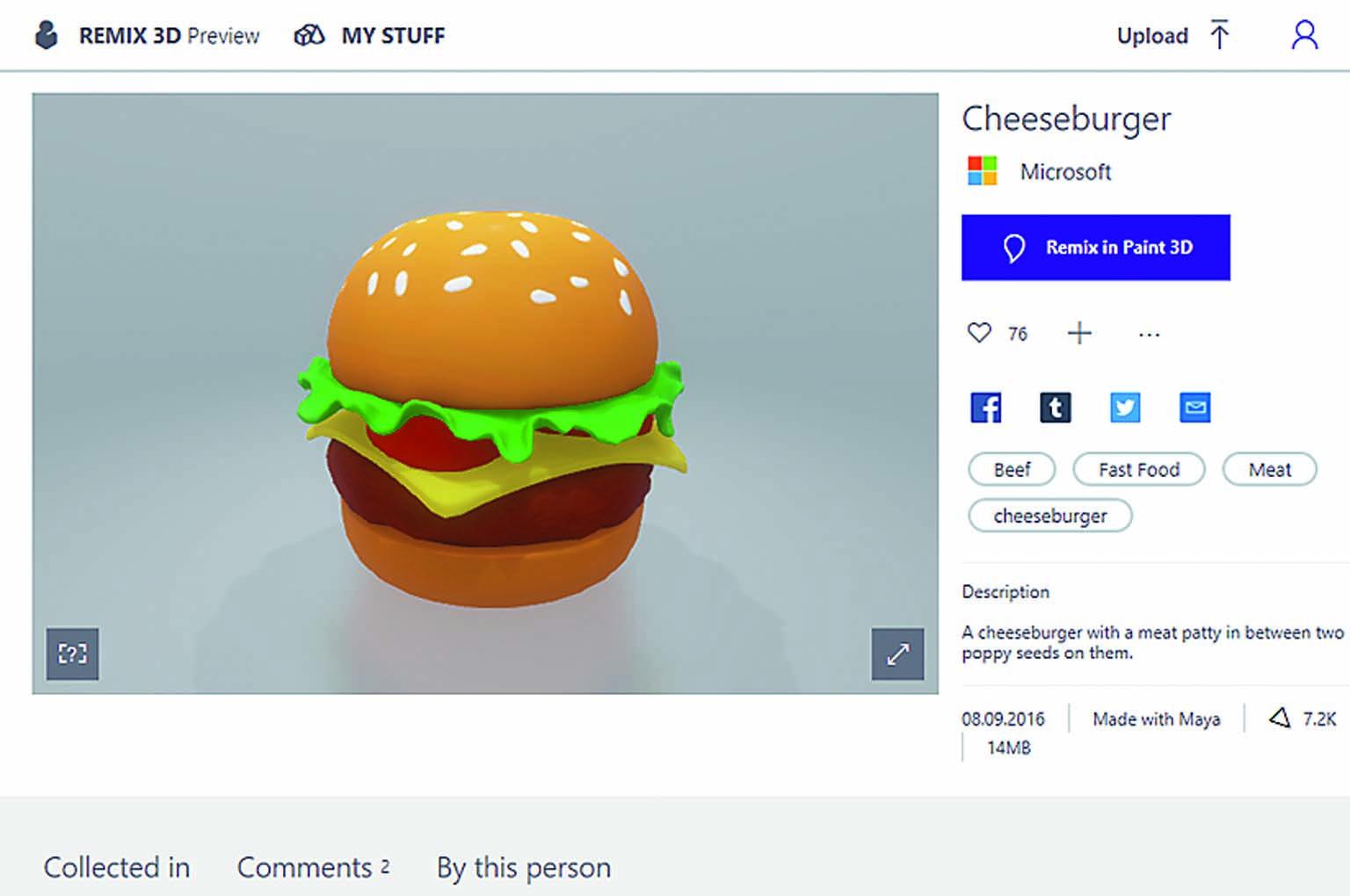Viewport: 1350px width, 896px height.
Task: Add model to collection with plus icon
Action: point(1079,333)
